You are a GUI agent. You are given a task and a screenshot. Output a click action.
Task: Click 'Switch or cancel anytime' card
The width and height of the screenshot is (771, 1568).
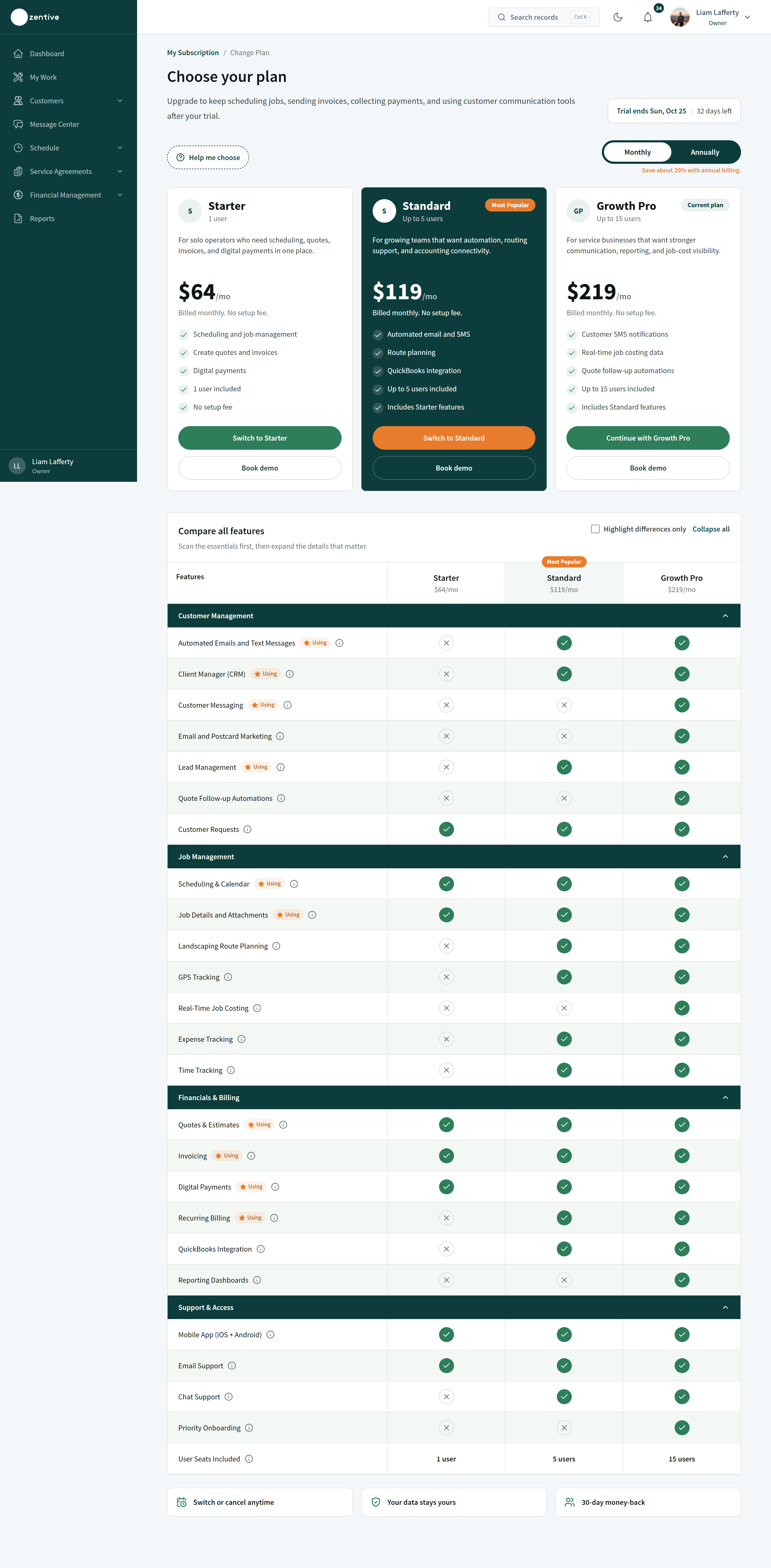259,1502
